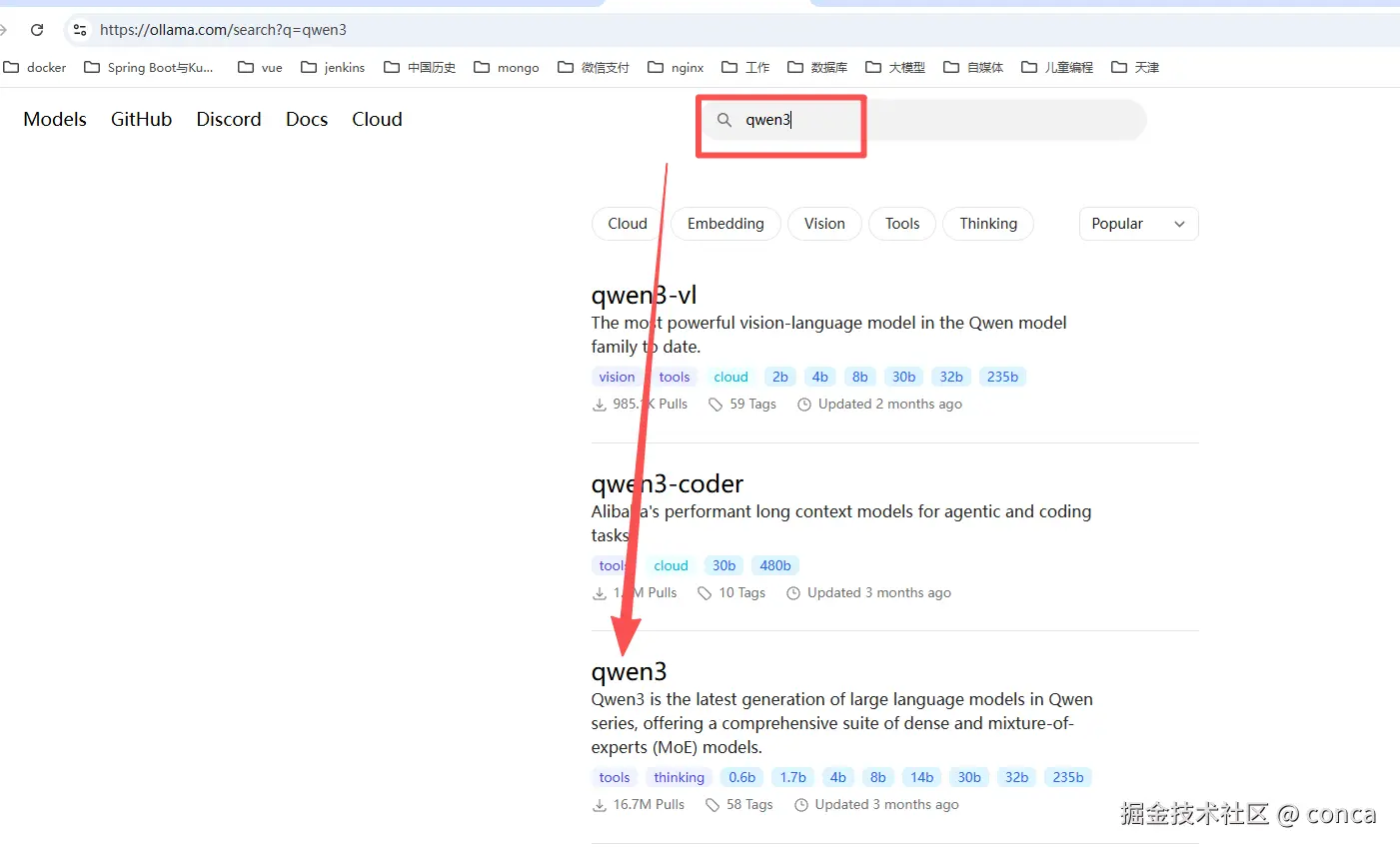Open the 自媒体 bookmark folder
Screen dimensions: 1400x851
point(973,67)
